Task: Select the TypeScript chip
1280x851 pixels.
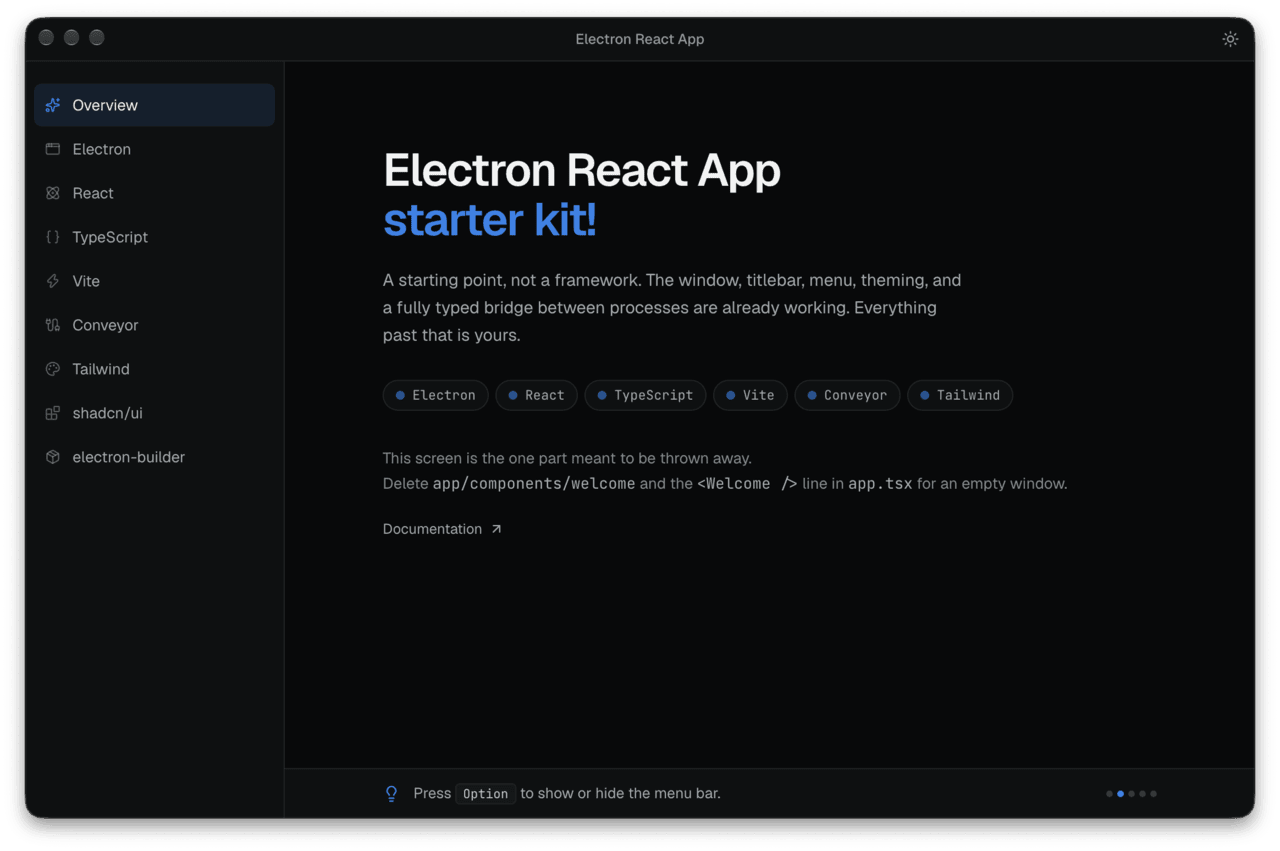Action: point(646,395)
